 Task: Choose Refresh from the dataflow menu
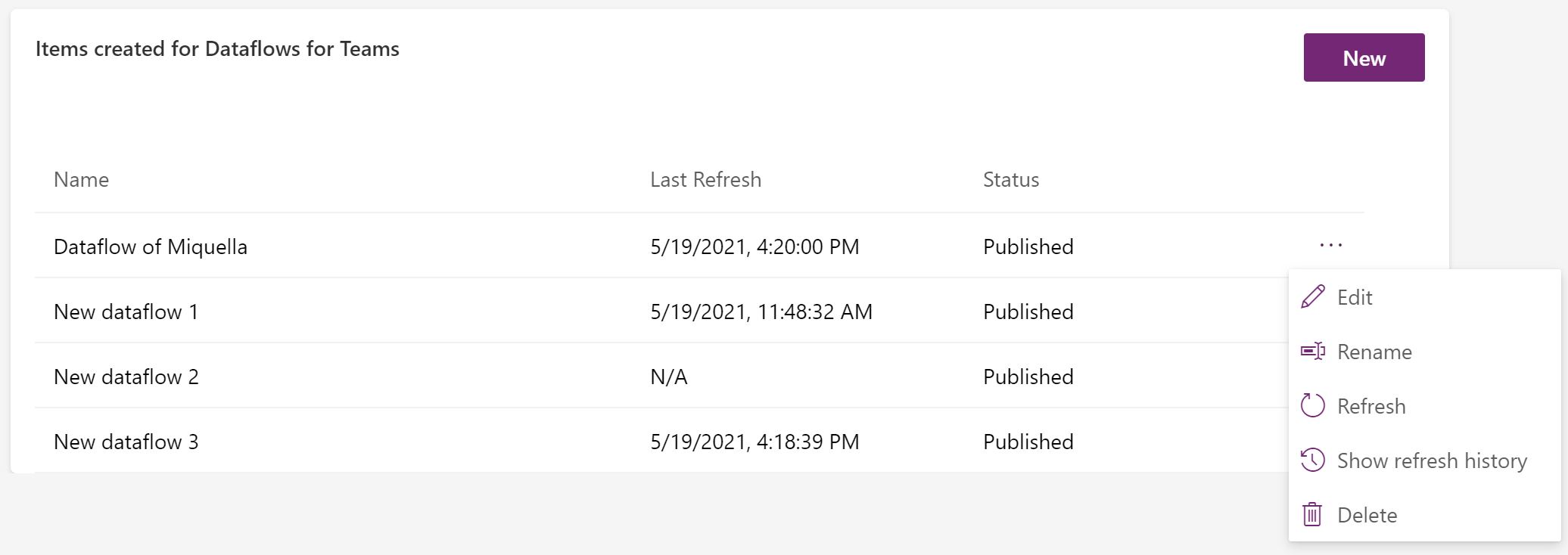coord(1372,405)
